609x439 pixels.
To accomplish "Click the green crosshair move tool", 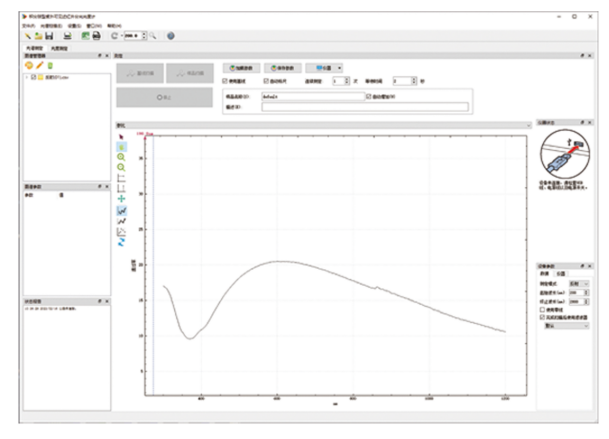I will click(121, 199).
